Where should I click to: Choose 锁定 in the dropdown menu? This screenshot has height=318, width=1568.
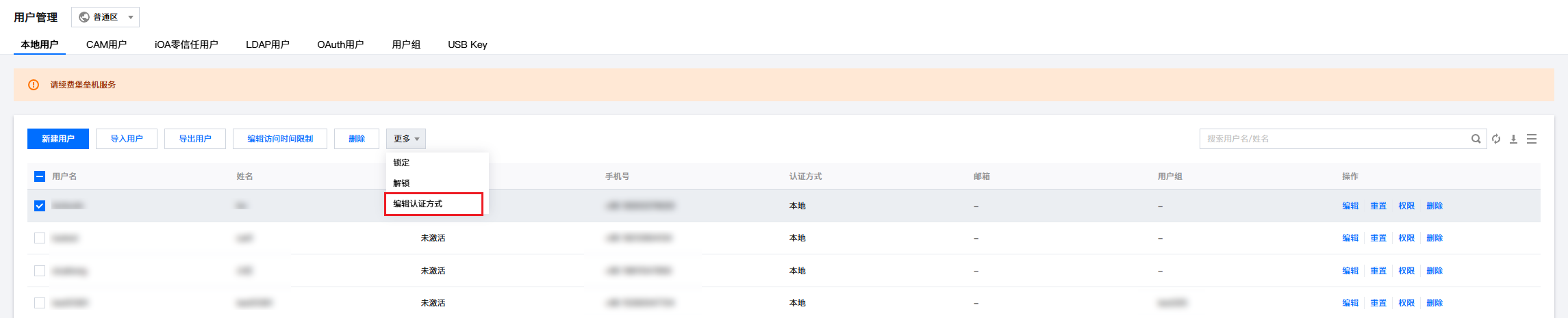coord(401,163)
